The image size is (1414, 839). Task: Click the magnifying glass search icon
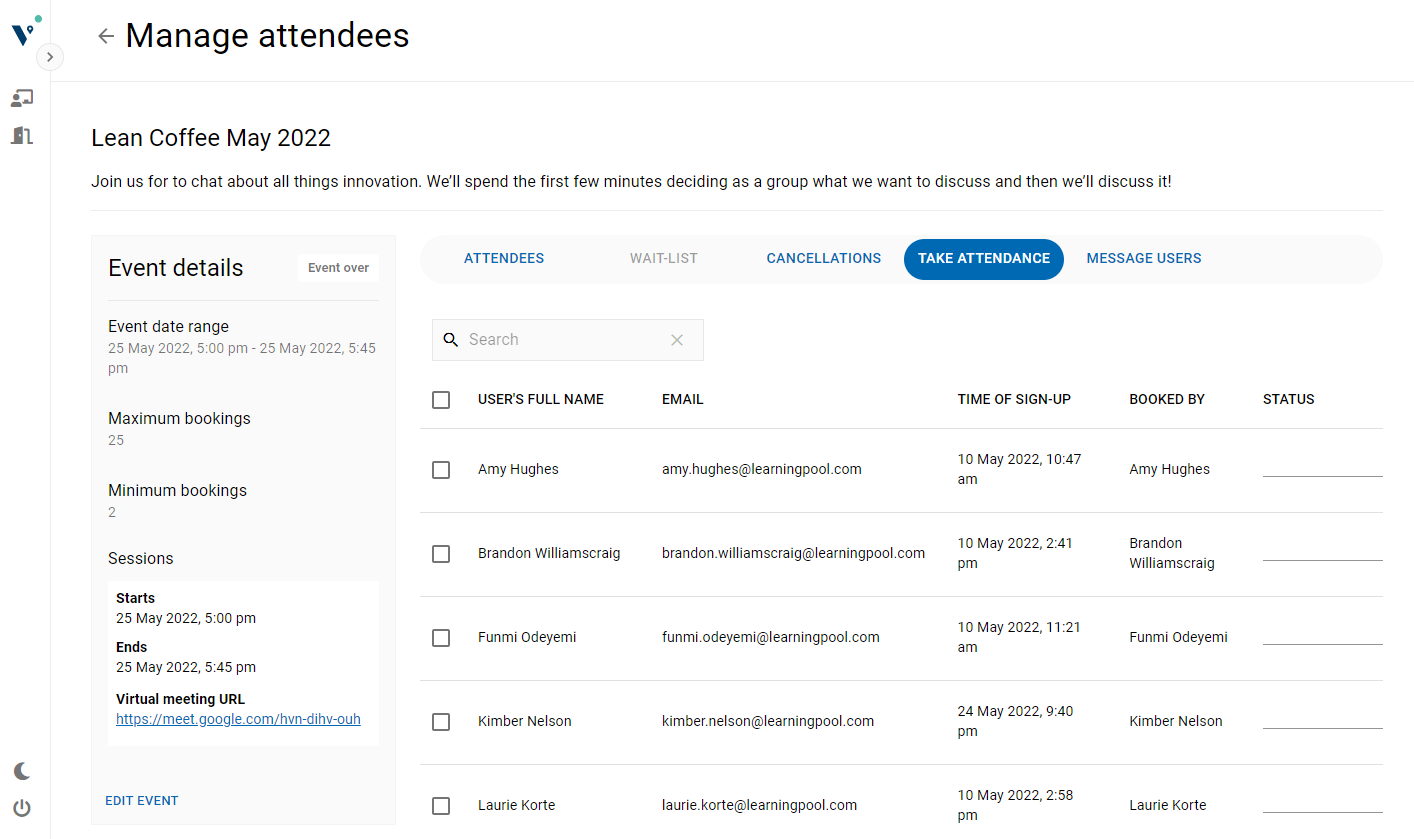[451, 340]
